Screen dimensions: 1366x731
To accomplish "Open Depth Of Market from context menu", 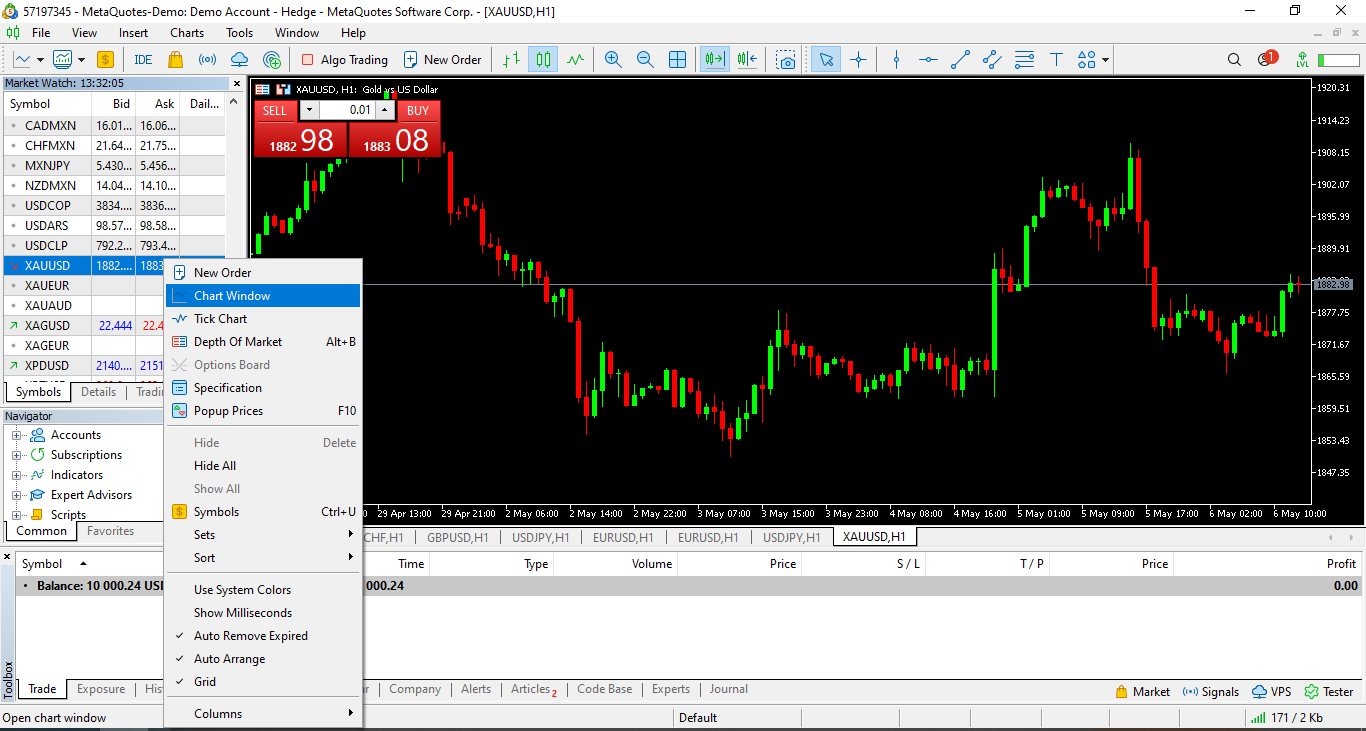I will tap(262, 342).
